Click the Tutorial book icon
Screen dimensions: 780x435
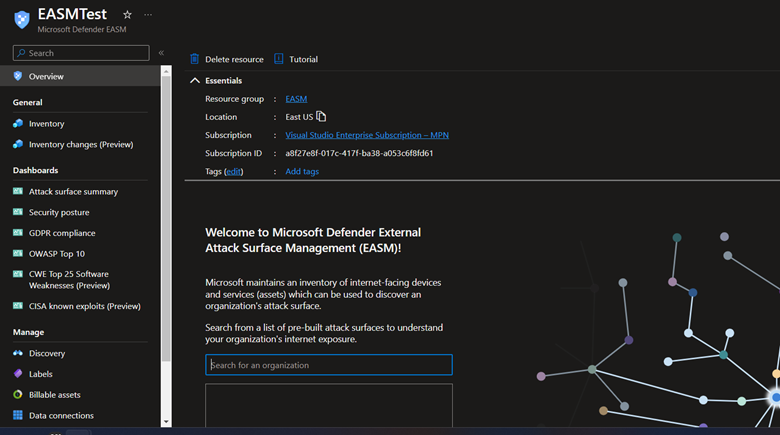[279, 59]
